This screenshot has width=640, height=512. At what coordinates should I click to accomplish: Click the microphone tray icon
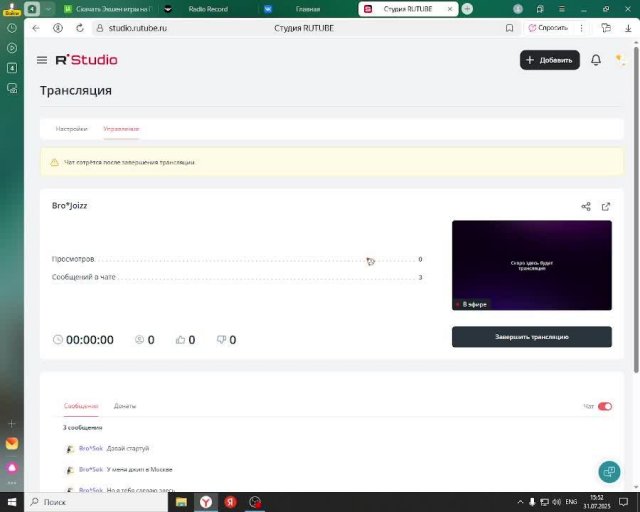(532, 502)
